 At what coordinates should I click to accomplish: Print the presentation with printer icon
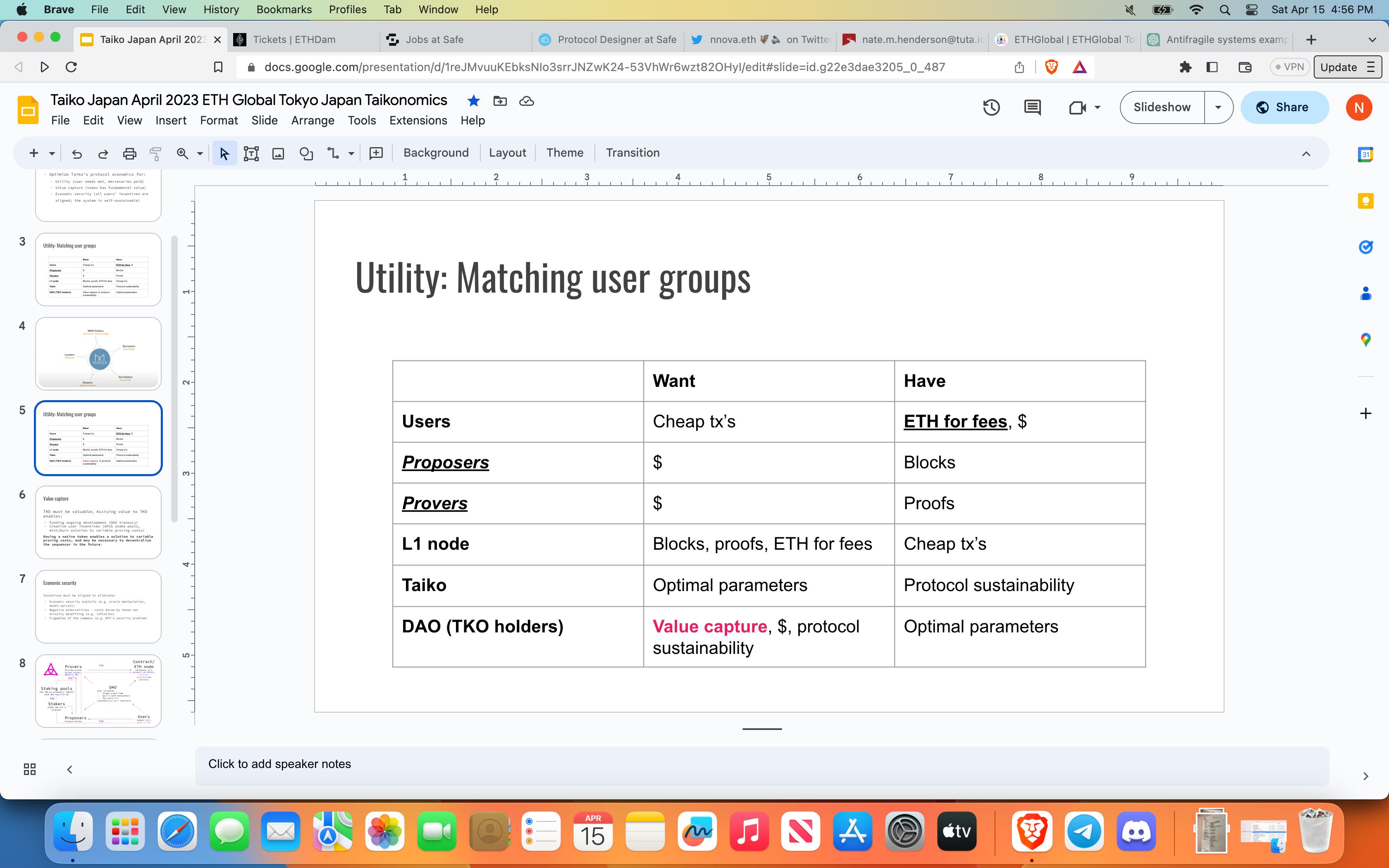(130, 153)
